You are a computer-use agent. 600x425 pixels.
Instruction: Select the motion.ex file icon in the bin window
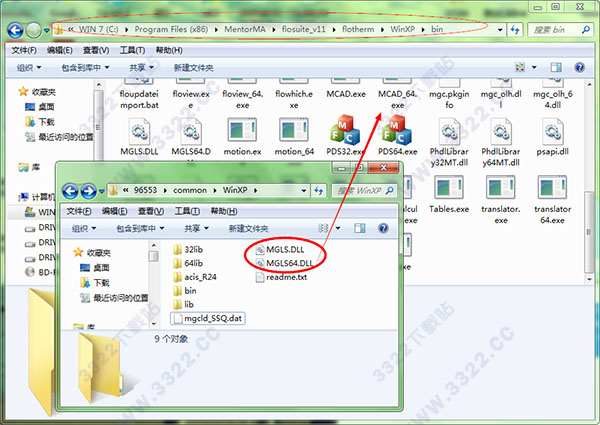coord(242,130)
